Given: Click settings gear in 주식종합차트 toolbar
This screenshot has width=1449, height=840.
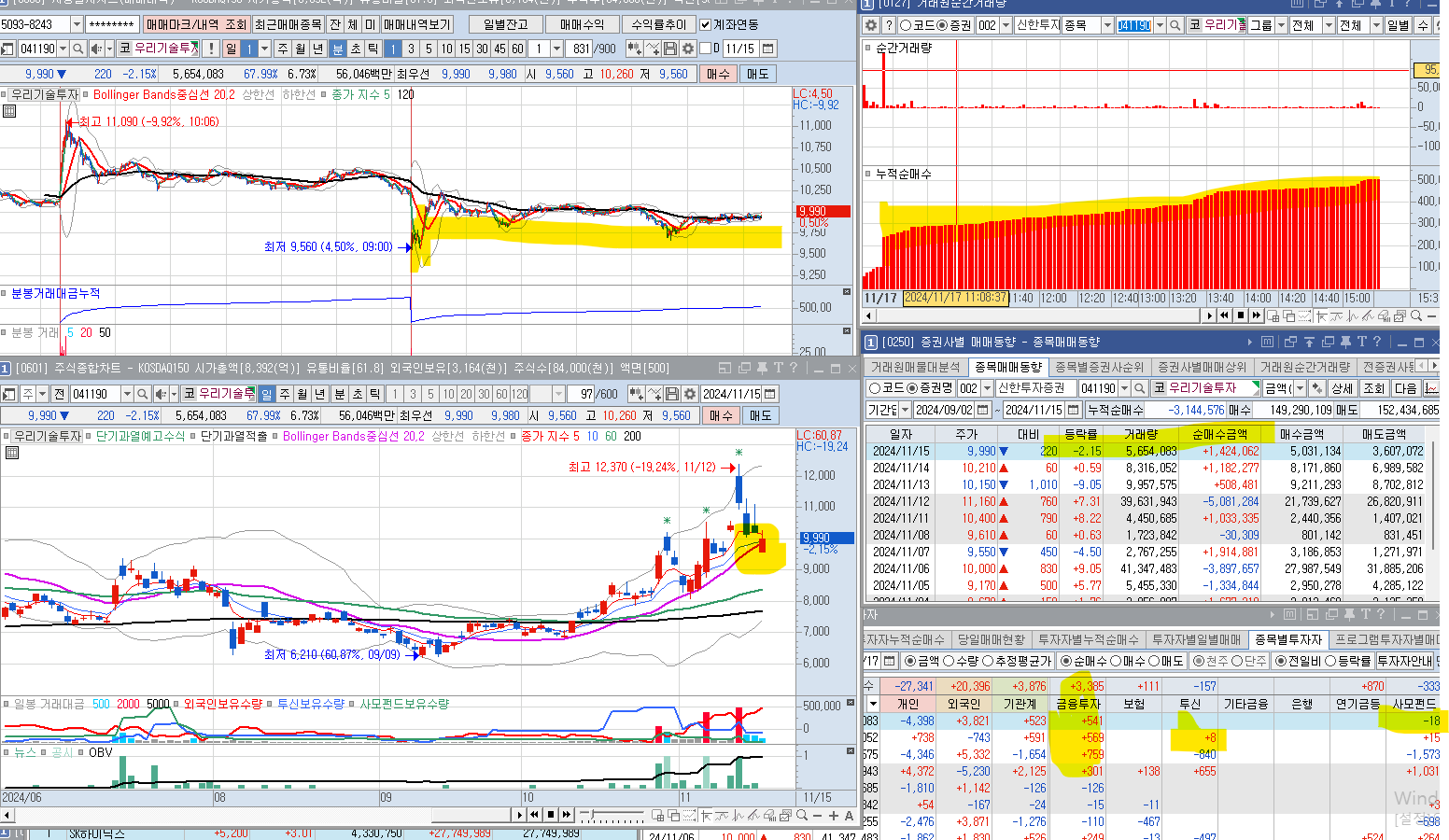Looking at the screenshot, I should pyautogui.click(x=689, y=394).
